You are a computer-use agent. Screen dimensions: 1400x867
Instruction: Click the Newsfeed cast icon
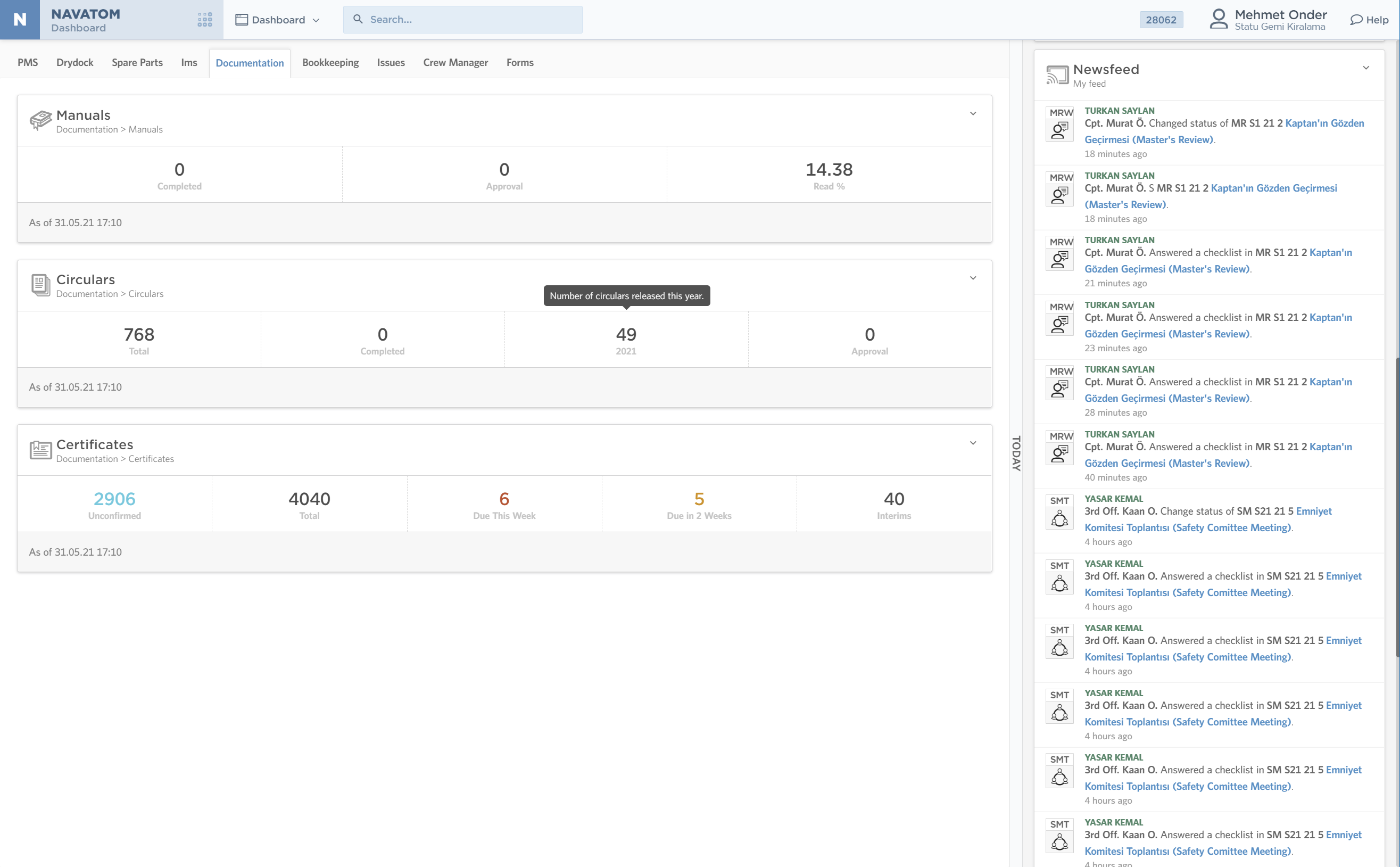[x=1057, y=75]
